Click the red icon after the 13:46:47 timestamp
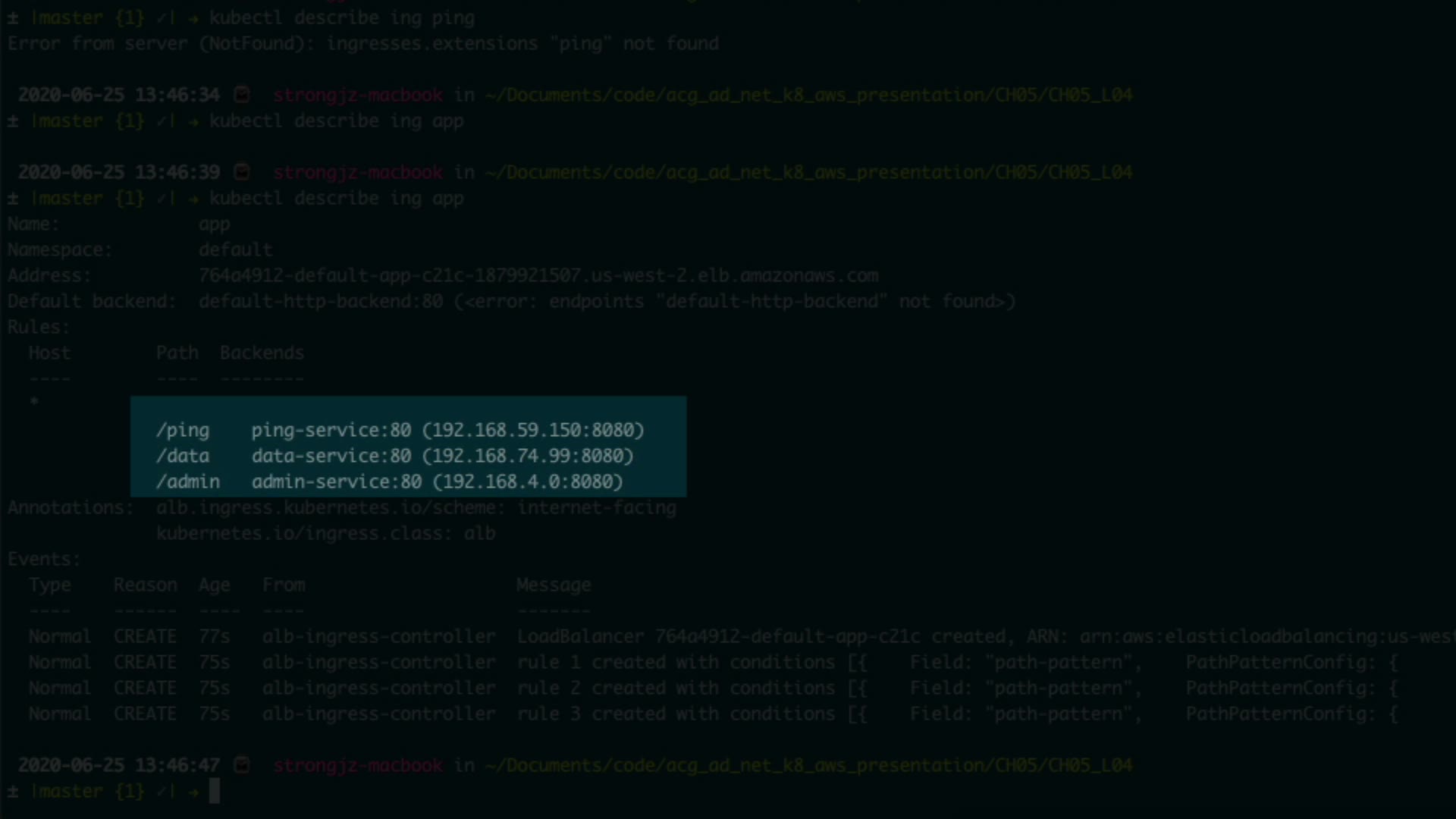The height and width of the screenshot is (819, 1456). [x=242, y=765]
